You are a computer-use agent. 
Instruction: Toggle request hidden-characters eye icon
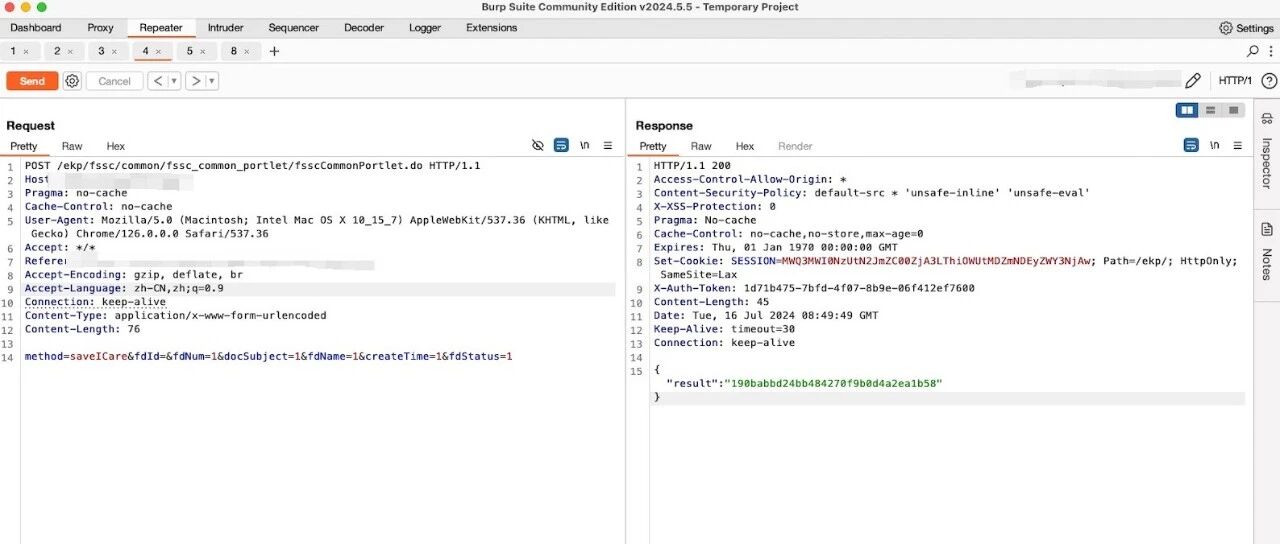[538, 145]
